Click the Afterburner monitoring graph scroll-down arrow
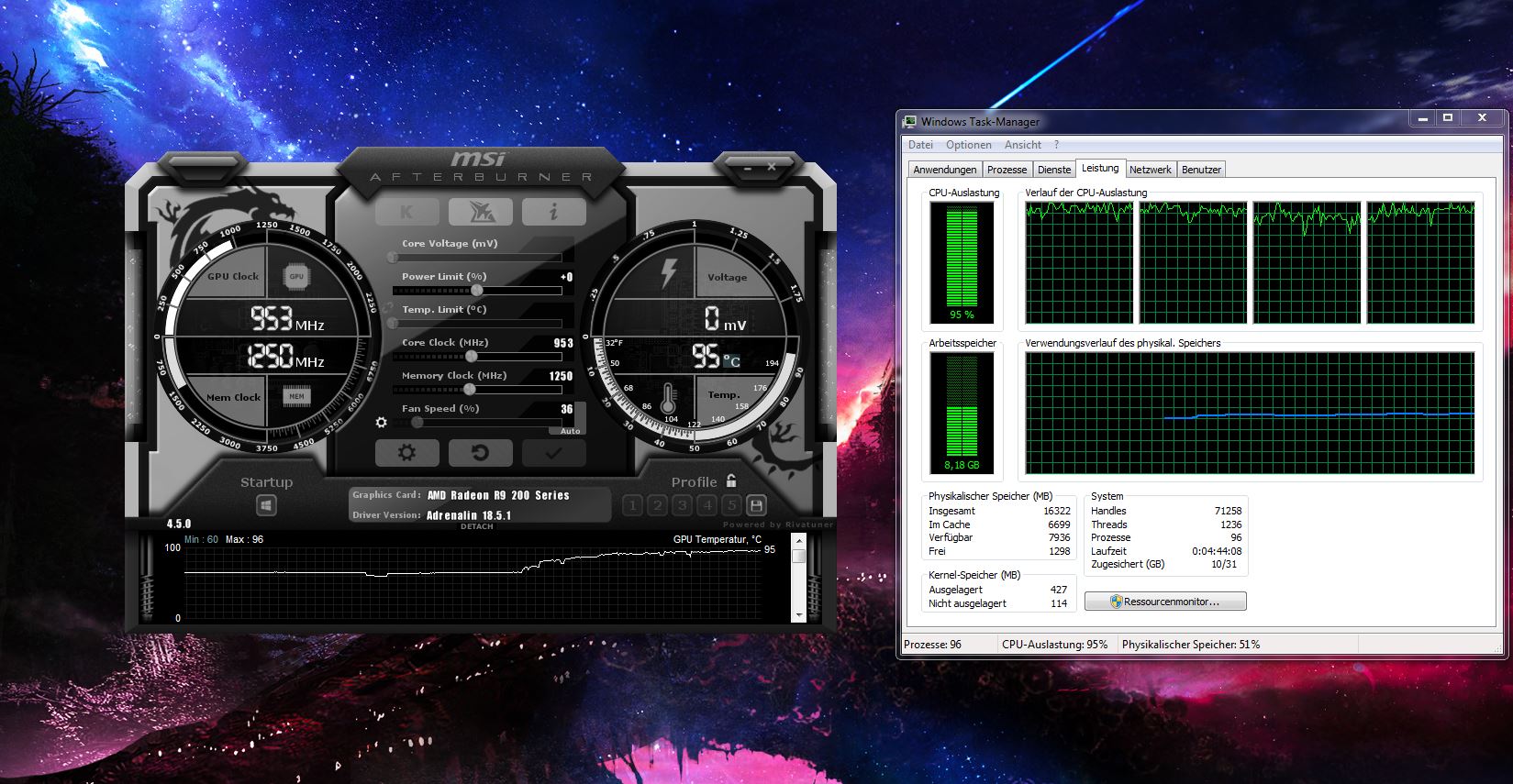 (x=798, y=615)
